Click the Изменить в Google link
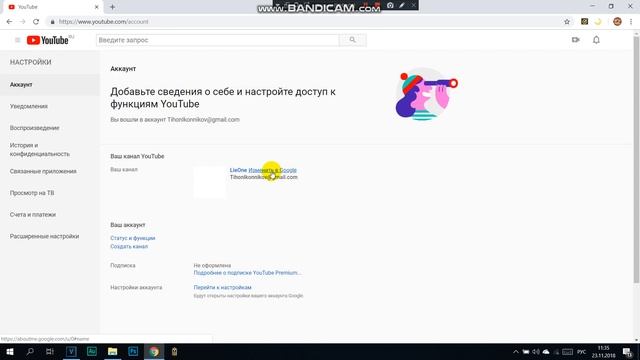This screenshot has height=360, width=640. tap(272, 170)
